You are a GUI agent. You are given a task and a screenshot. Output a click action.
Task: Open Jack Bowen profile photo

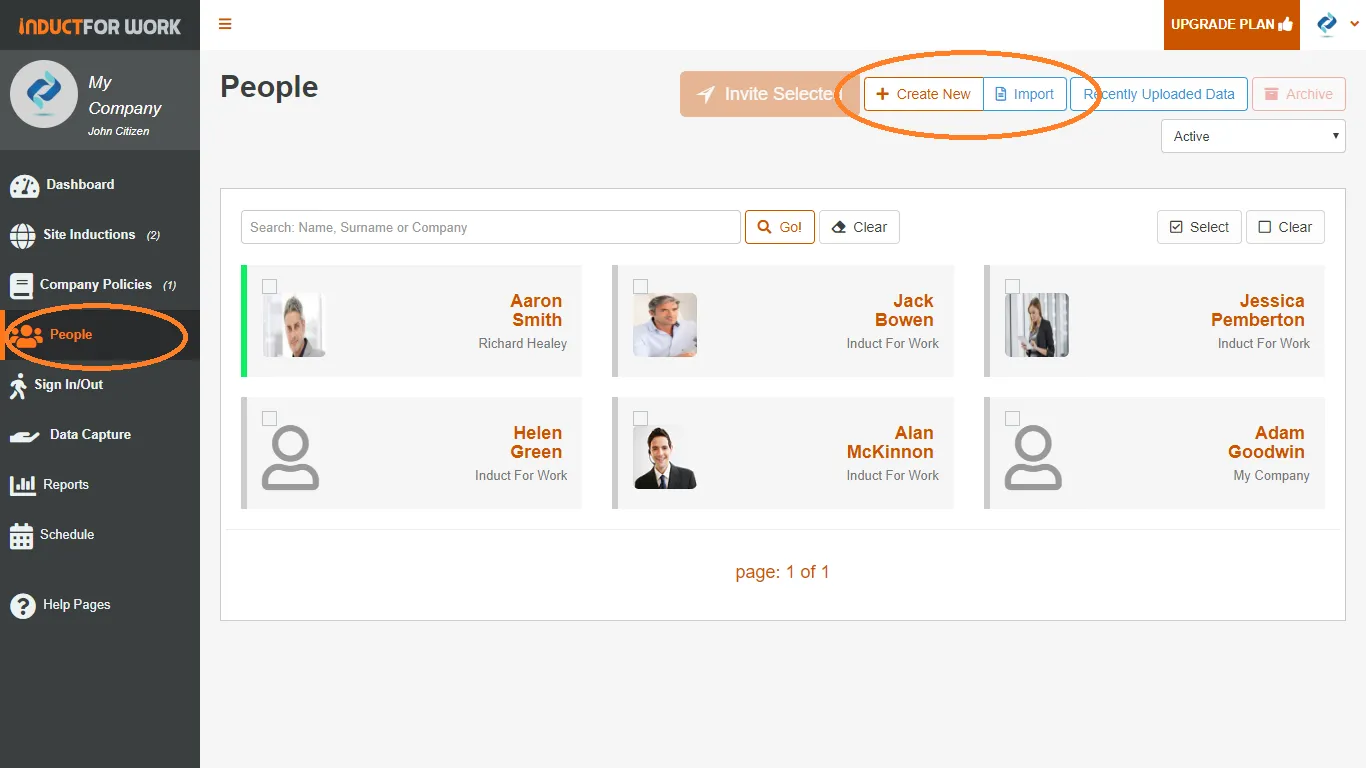pyautogui.click(x=665, y=325)
